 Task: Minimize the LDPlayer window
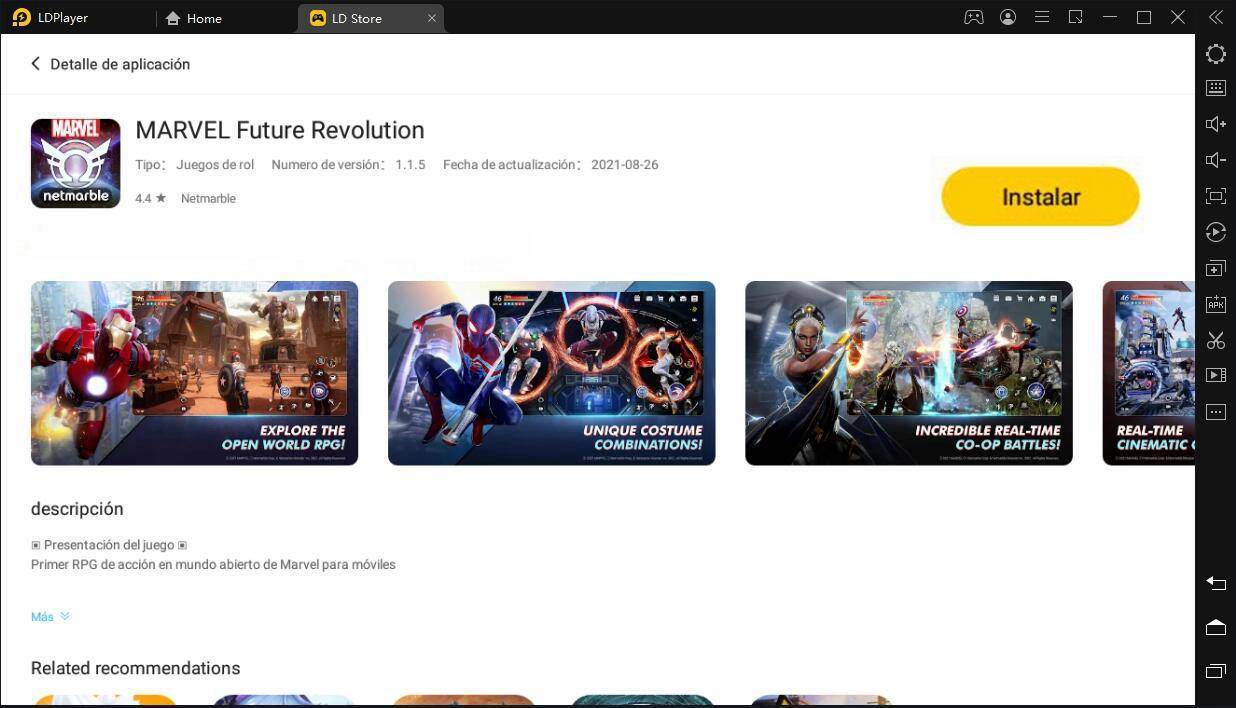coord(1110,17)
